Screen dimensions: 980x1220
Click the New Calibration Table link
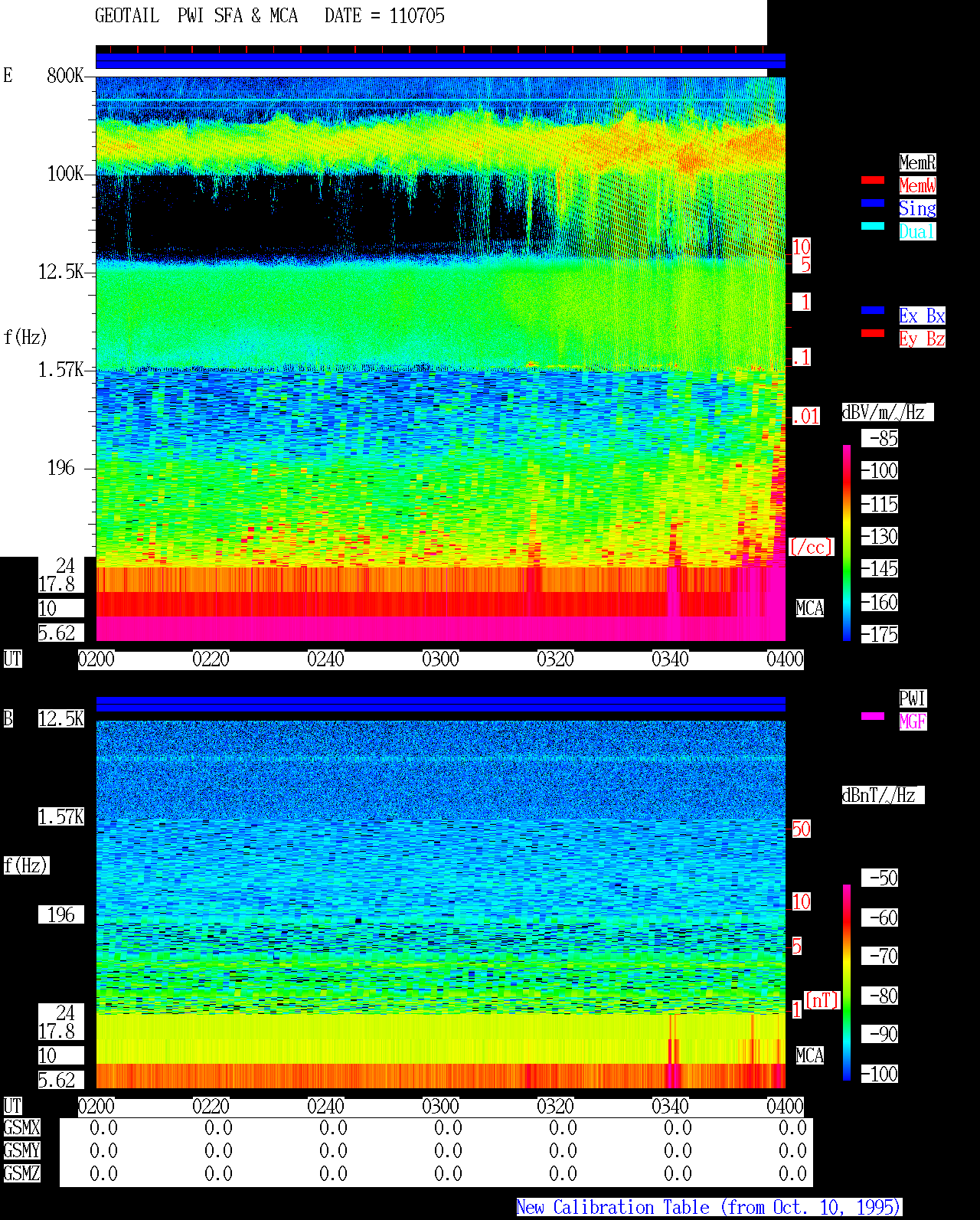709,1208
